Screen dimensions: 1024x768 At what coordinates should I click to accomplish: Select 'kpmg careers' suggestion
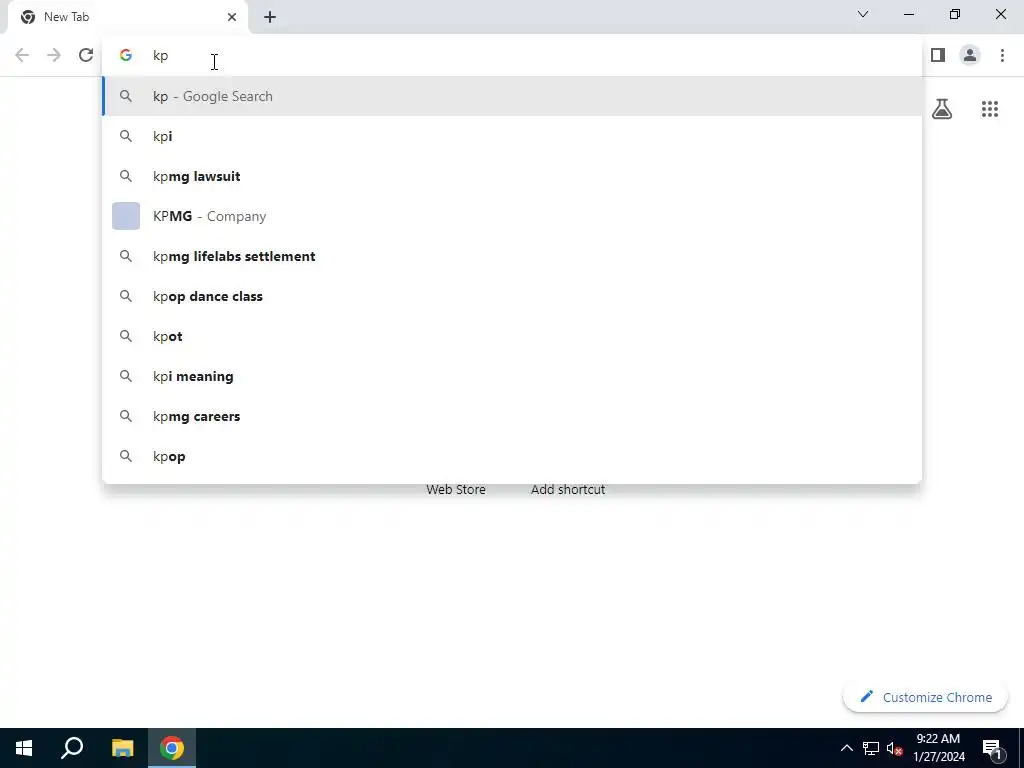coord(512,416)
